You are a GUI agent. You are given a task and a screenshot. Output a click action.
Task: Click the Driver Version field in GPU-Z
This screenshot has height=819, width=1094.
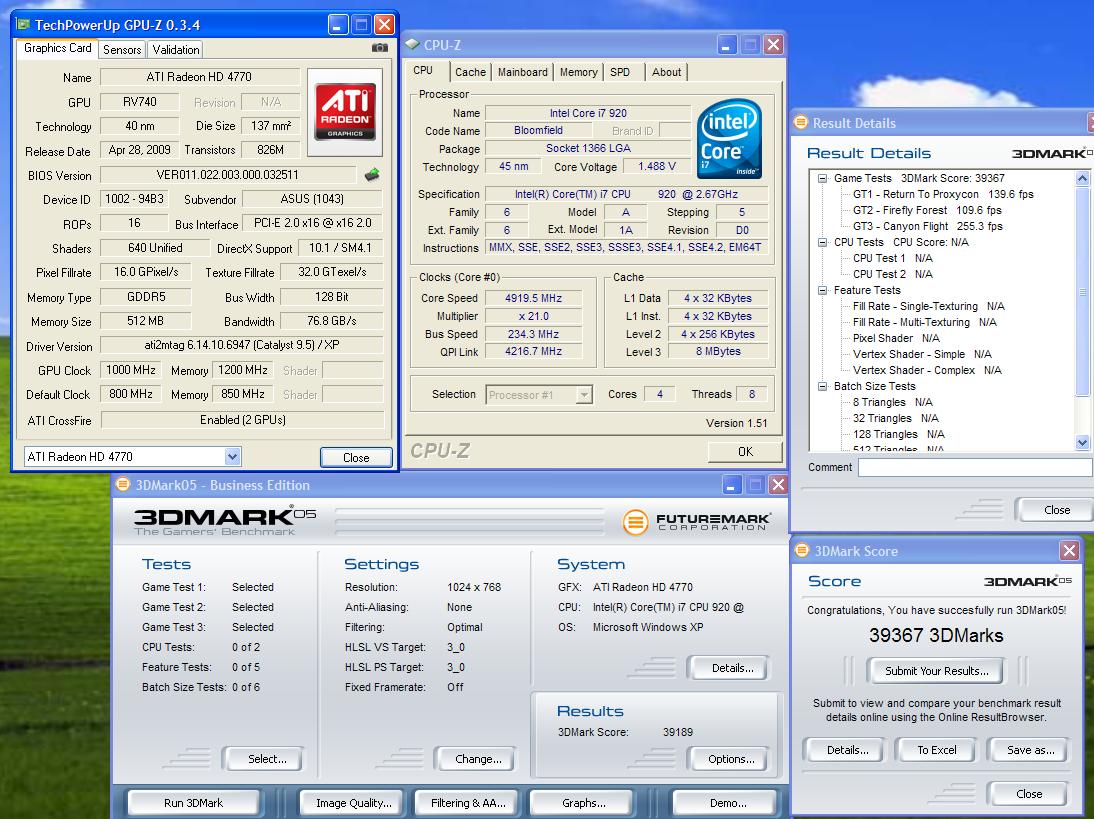(241, 345)
